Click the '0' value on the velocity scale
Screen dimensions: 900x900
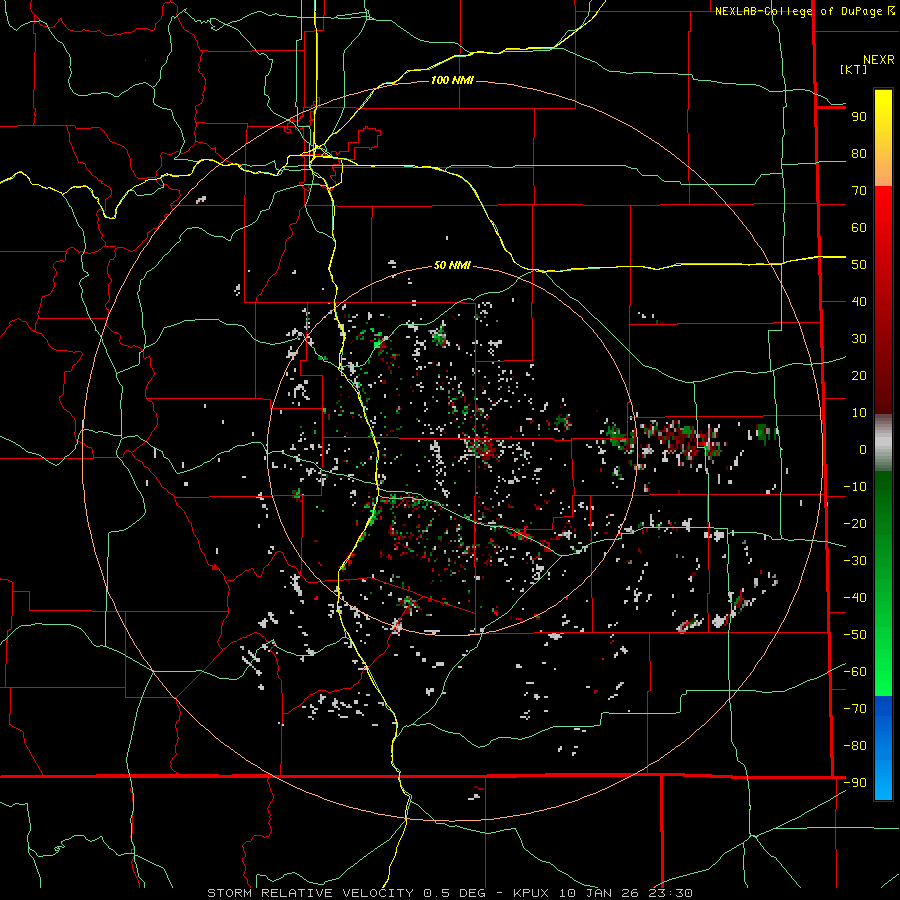[x=863, y=450]
